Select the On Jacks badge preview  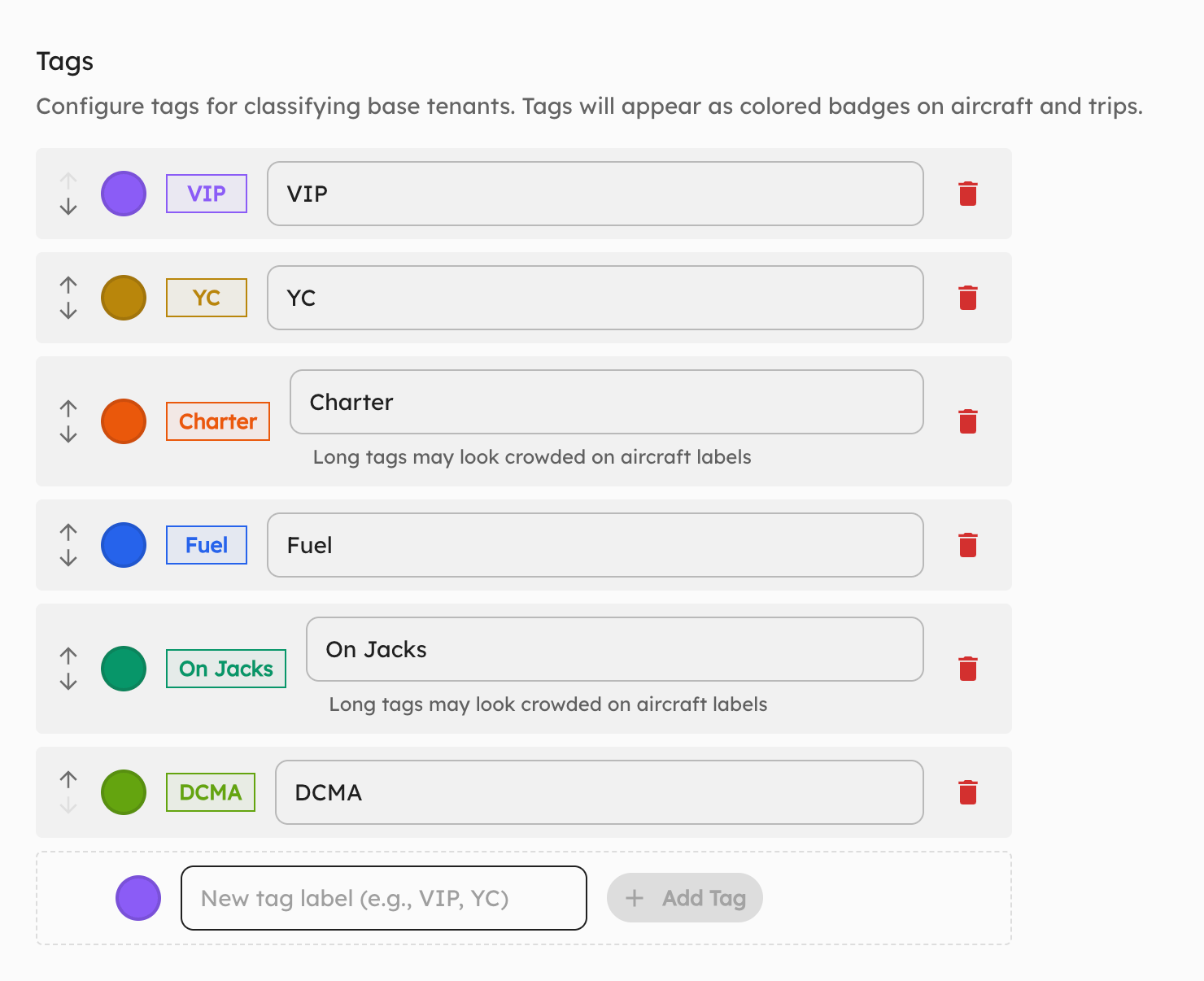pos(225,669)
